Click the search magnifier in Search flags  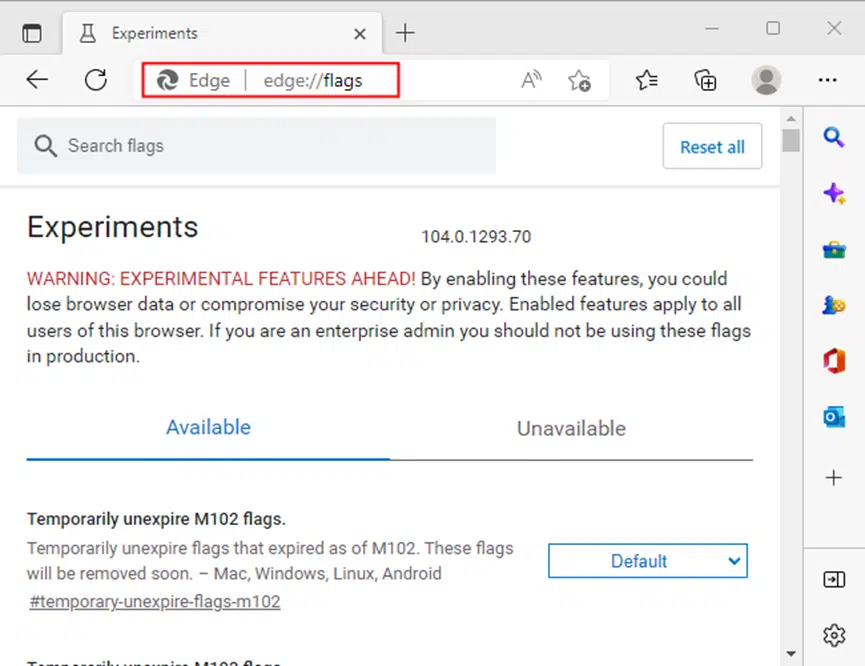click(x=45, y=146)
